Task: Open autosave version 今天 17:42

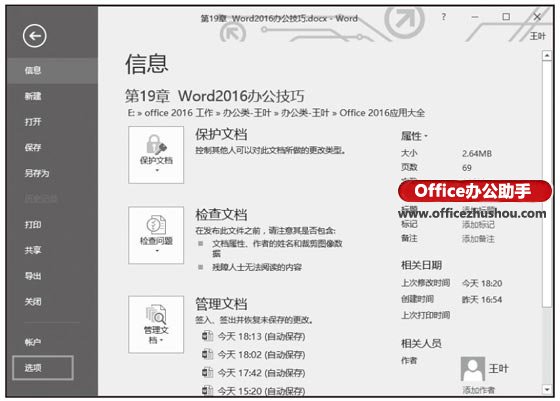Action: (x=254, y=373)
